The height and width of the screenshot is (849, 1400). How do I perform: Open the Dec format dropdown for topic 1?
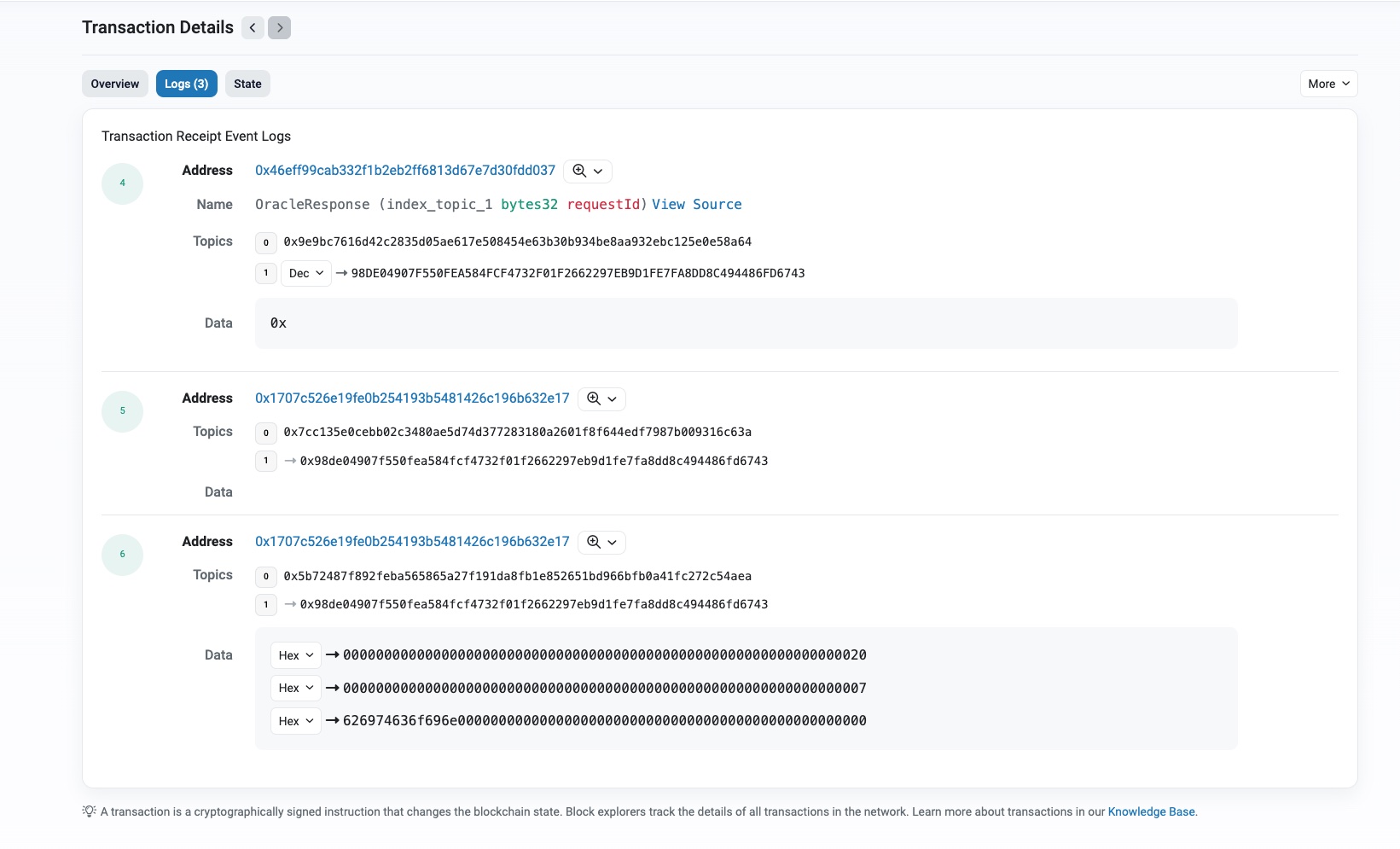point(305,273)
